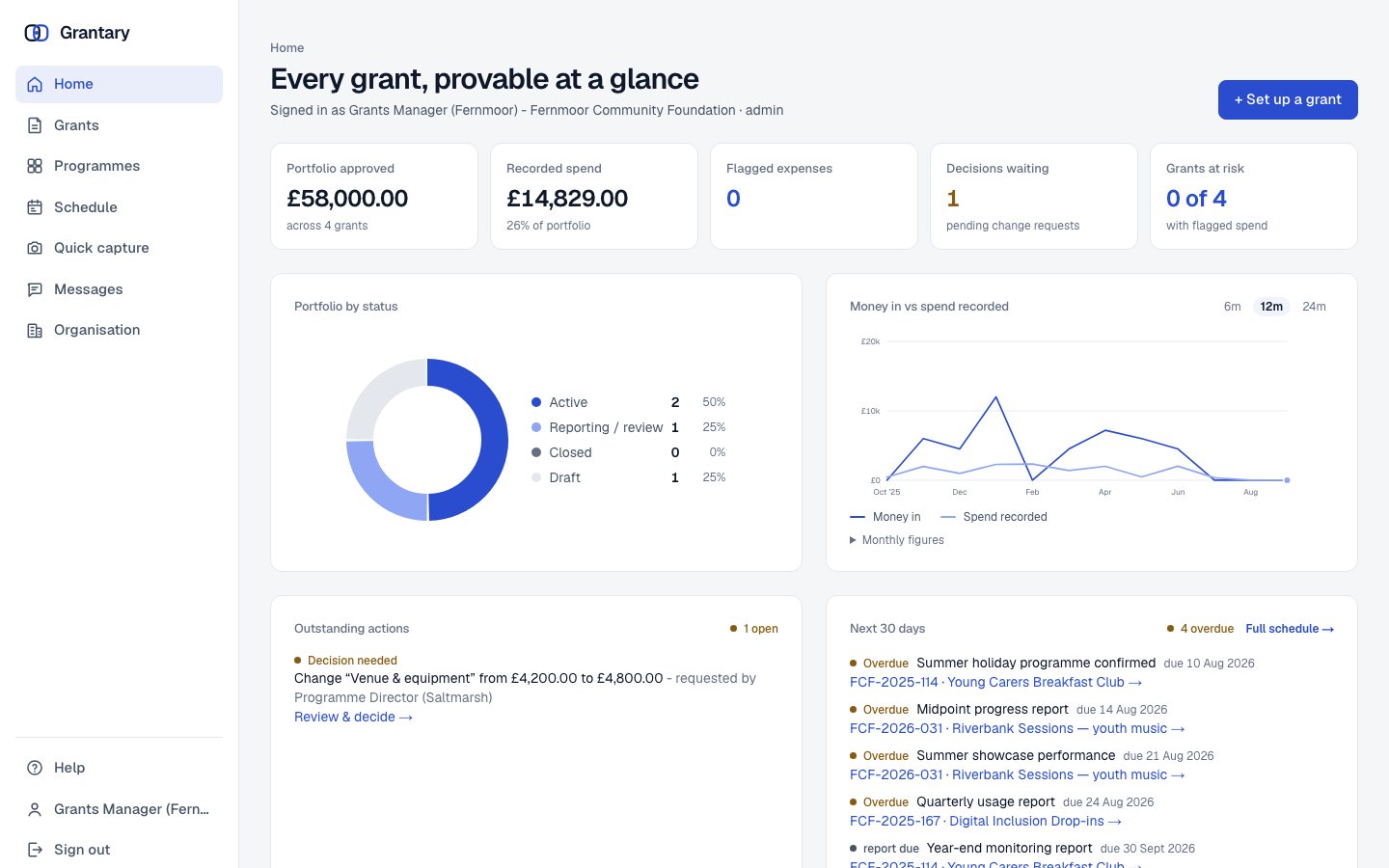The height and width of the screenshot is (868, 1389).
Task: Open the Schedule section
Action: point(119,207)
